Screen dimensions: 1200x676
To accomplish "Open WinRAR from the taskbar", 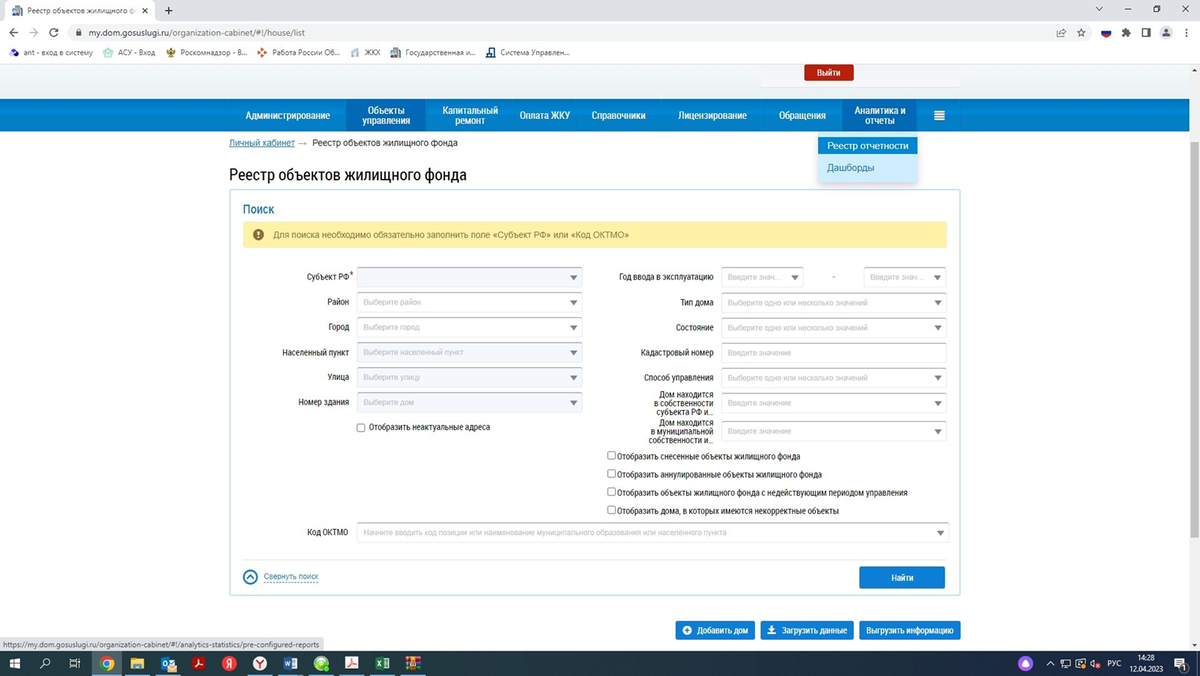I will [x=412, y=663].
